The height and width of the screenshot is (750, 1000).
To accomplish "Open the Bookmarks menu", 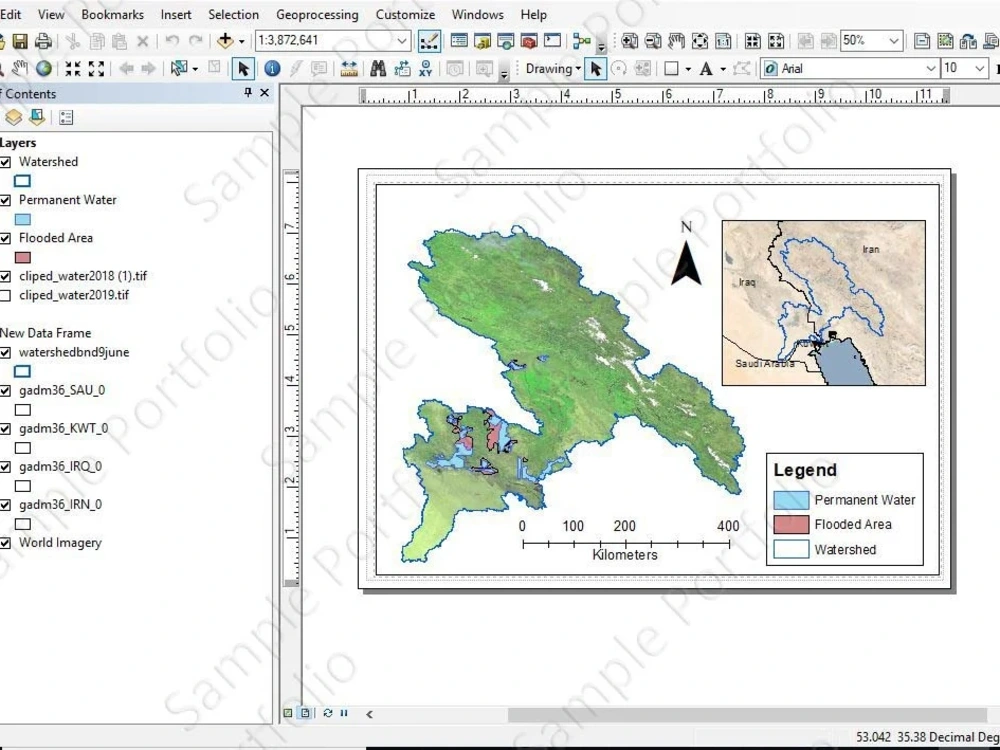I will tap(112, 14).
